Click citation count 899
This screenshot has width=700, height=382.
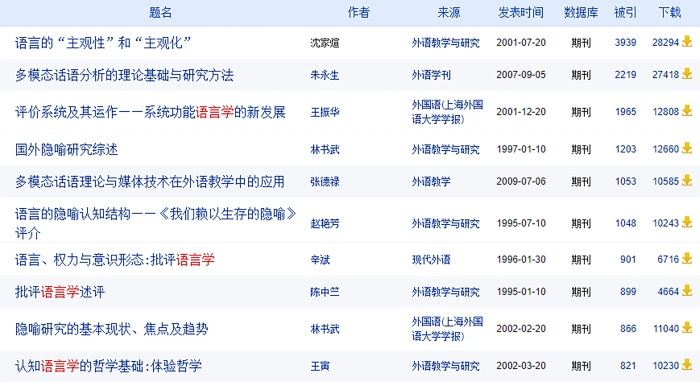tap(628, 291)
